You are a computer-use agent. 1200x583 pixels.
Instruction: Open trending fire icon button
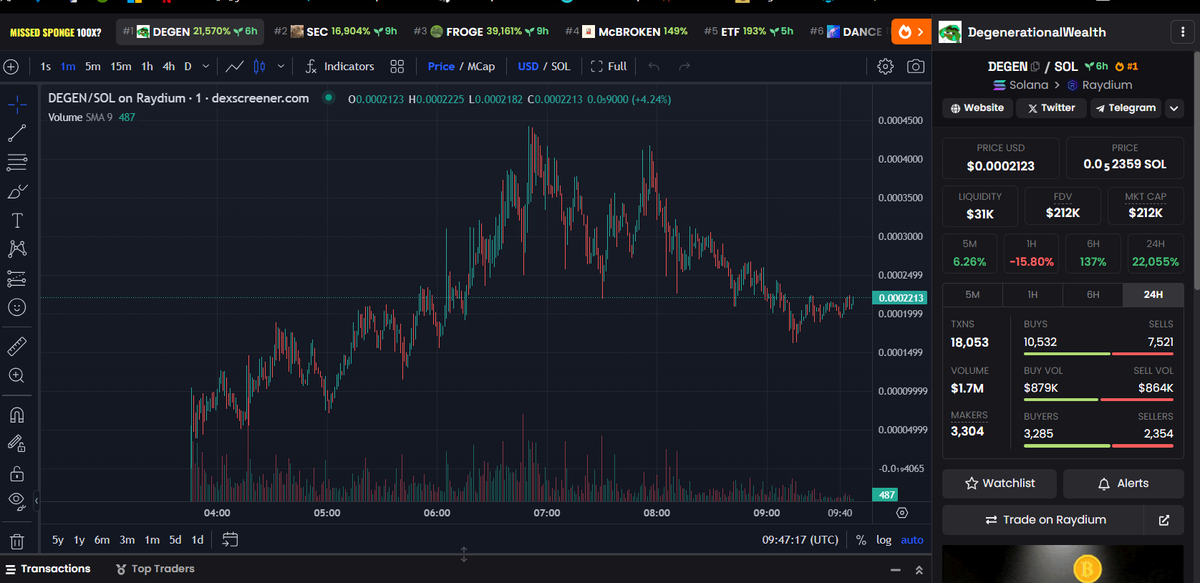tap(910, 32)
